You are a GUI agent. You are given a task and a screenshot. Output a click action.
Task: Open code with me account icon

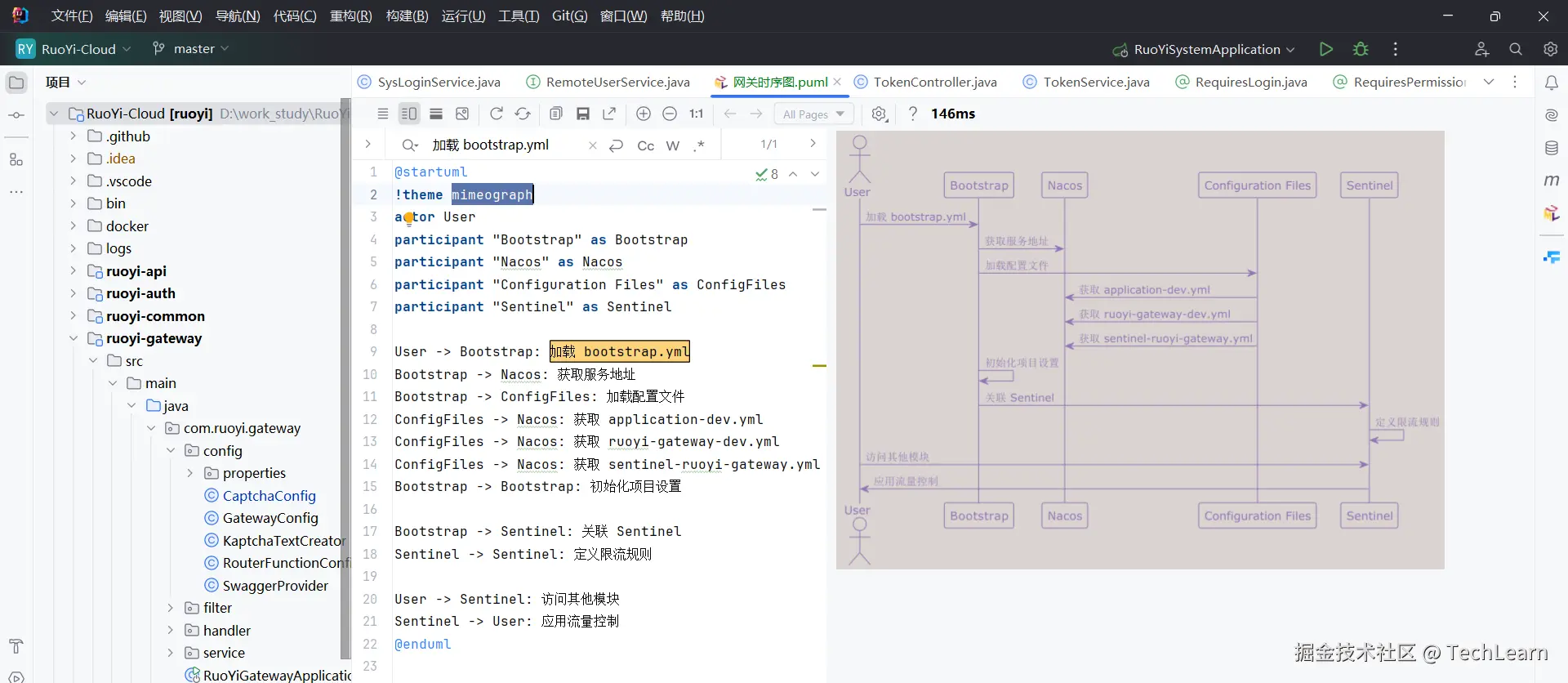(x=1481, y=49)
